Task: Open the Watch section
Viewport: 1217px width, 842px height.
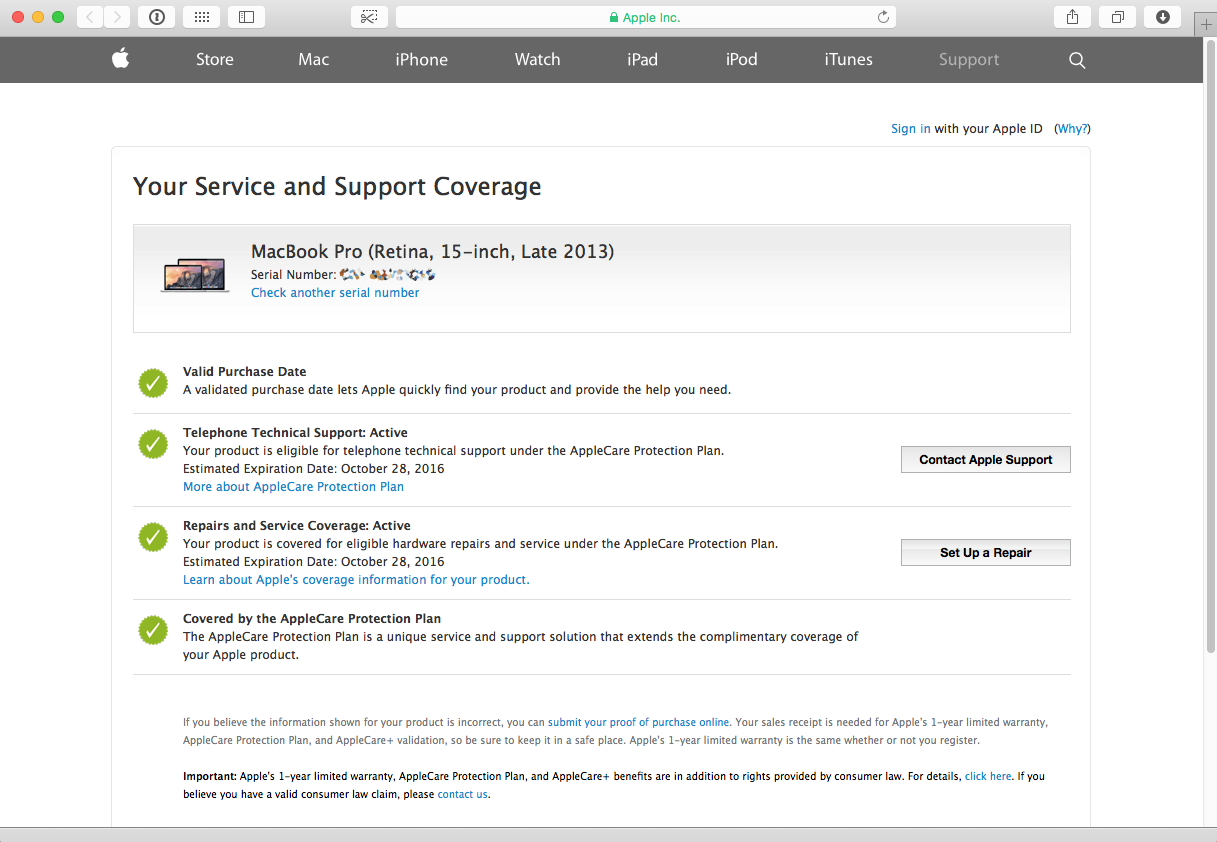Action: 537,59
